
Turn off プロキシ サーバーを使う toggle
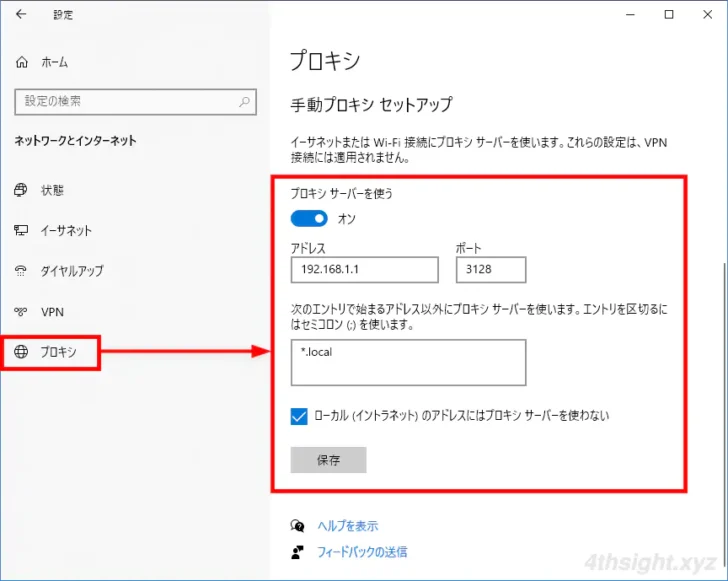(309, 219)
